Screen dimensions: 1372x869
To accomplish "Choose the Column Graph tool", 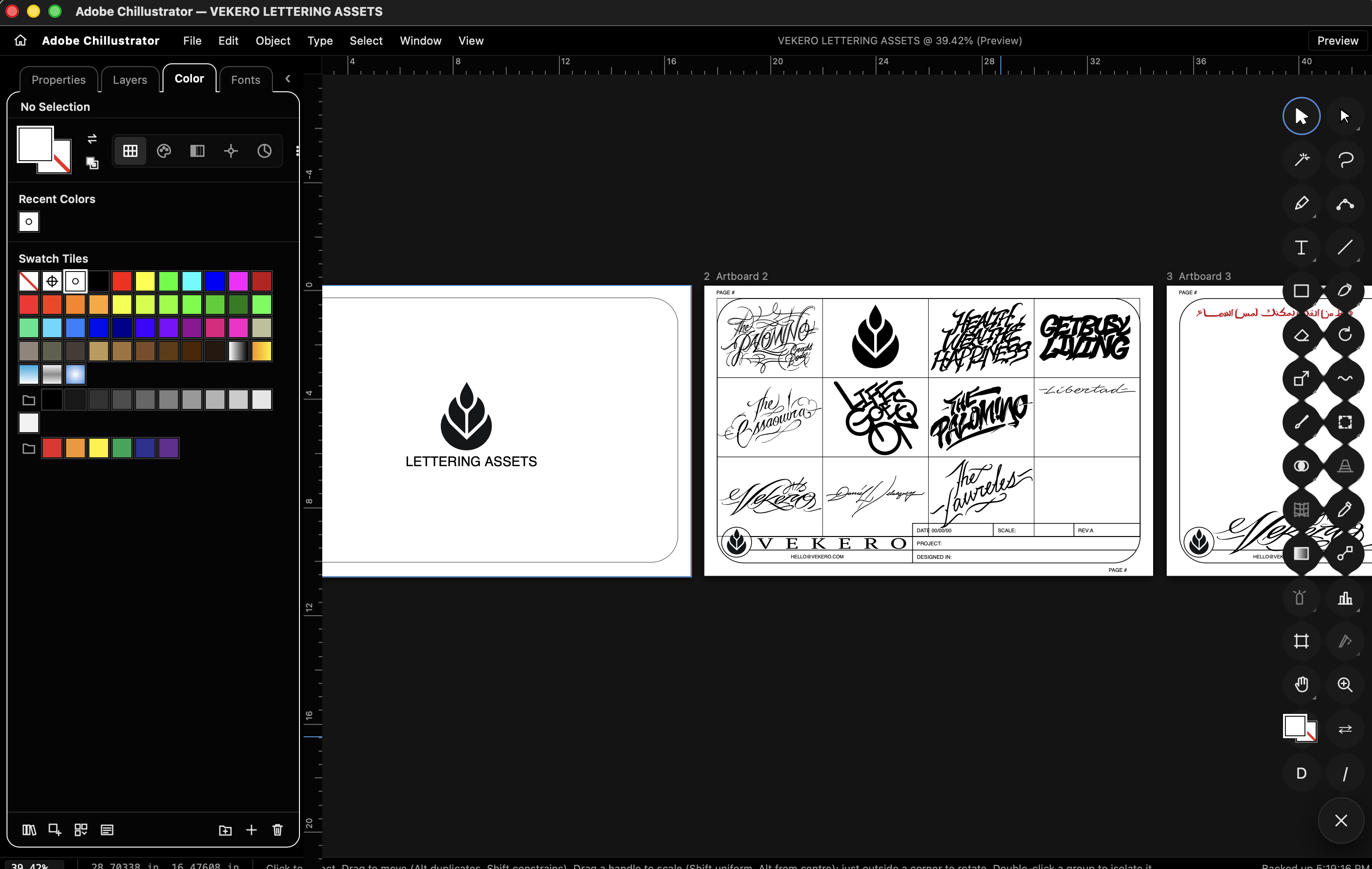I will (x=1345, y=598).
